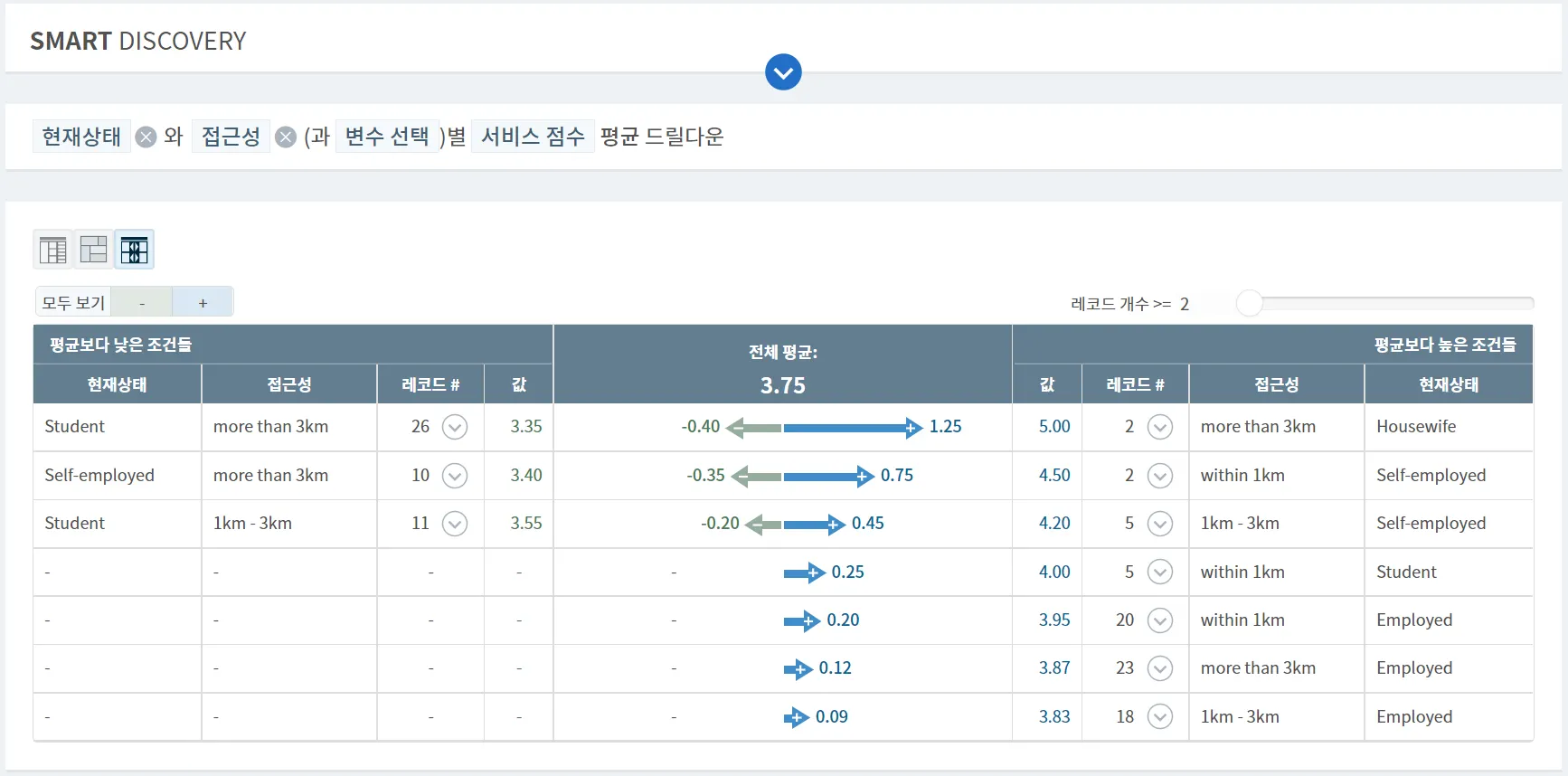
Task: Toggle the plus button next to 모두 보기
Action: (x=203, y=303)
